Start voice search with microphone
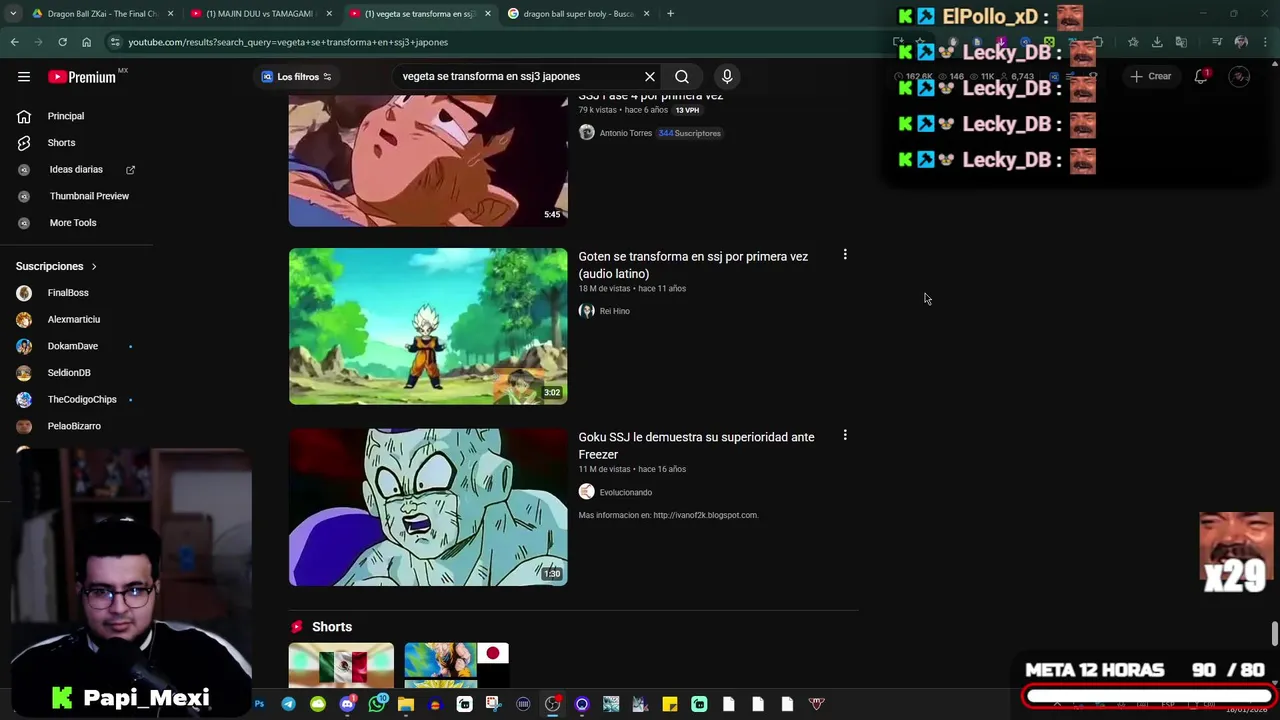1280x720 pixels. (727, 76)
